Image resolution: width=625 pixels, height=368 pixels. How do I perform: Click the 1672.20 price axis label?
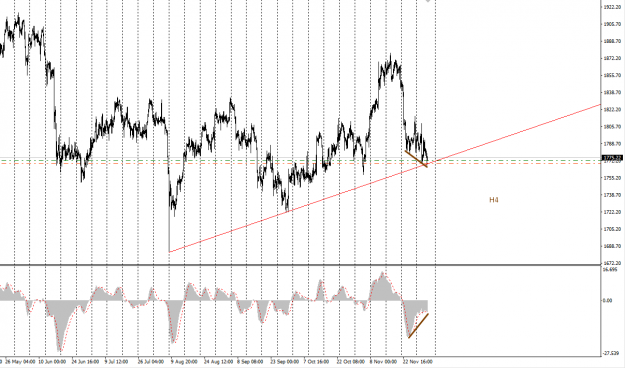coord(613,263)
